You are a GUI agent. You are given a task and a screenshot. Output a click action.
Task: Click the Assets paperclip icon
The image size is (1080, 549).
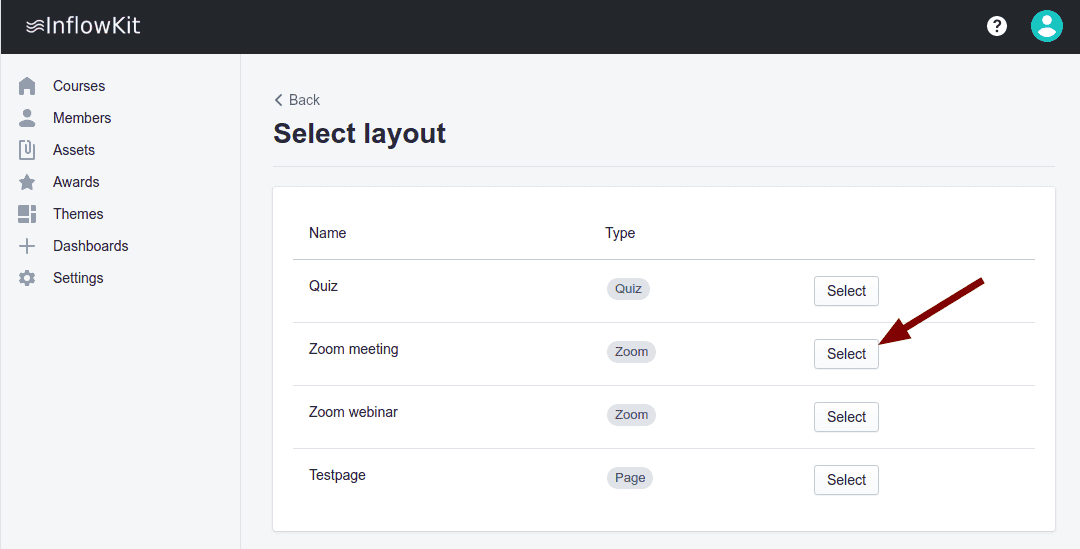point(27,150)
